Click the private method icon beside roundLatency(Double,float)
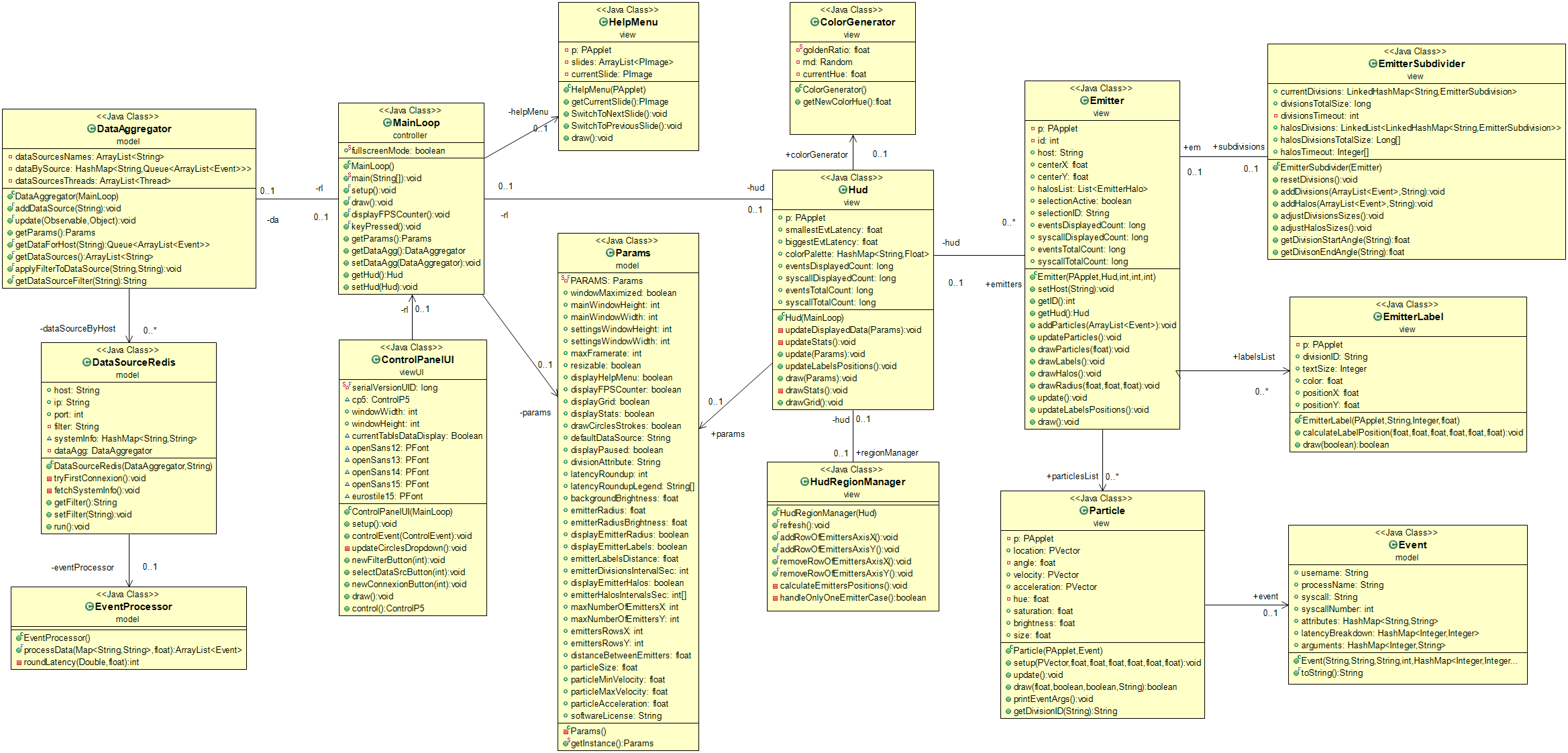Screen dimensions: 1568x753 pyautogui.click(x=19, y=662)
